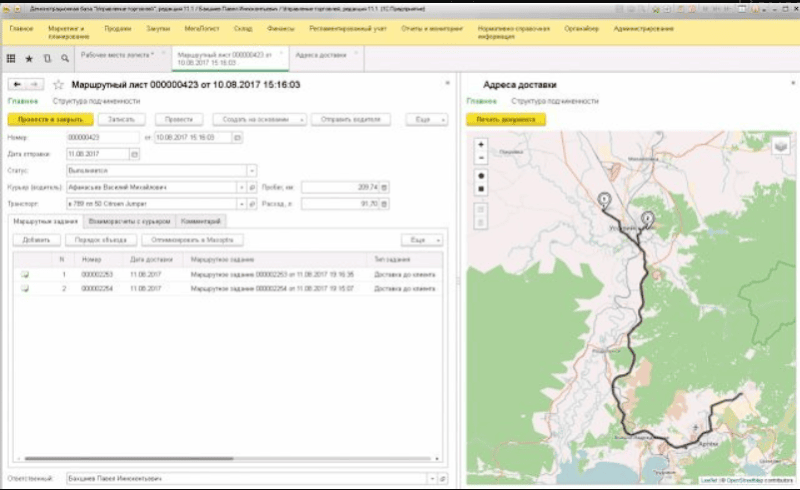Click the Пробег, км input field

click(339, 187)
